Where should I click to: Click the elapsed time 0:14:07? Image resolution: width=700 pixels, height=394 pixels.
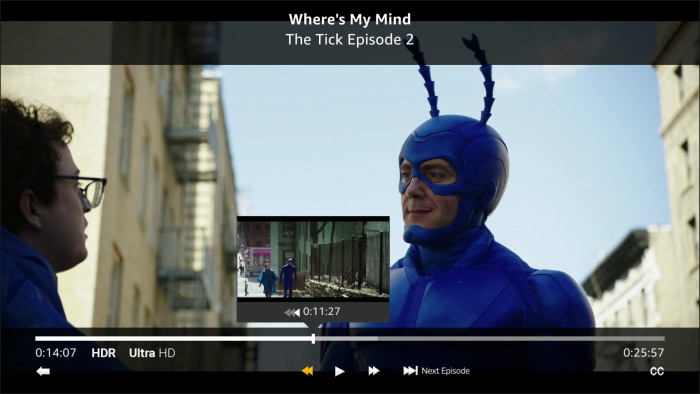[56, 353]
